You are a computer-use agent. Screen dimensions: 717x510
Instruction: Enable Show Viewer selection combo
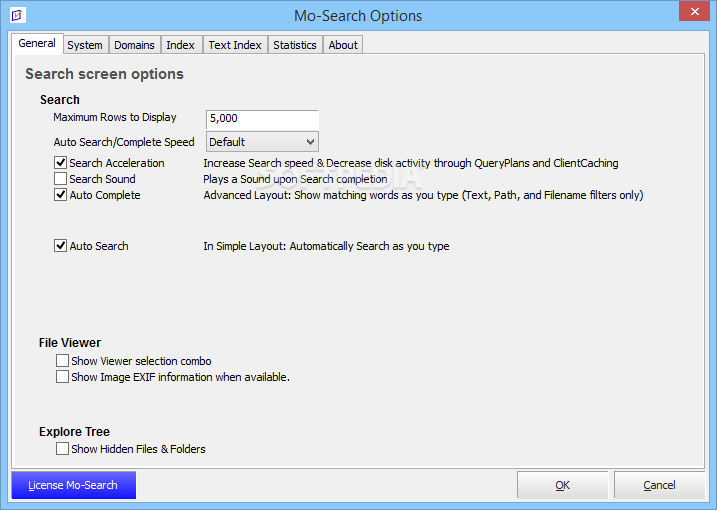[62, 361]
